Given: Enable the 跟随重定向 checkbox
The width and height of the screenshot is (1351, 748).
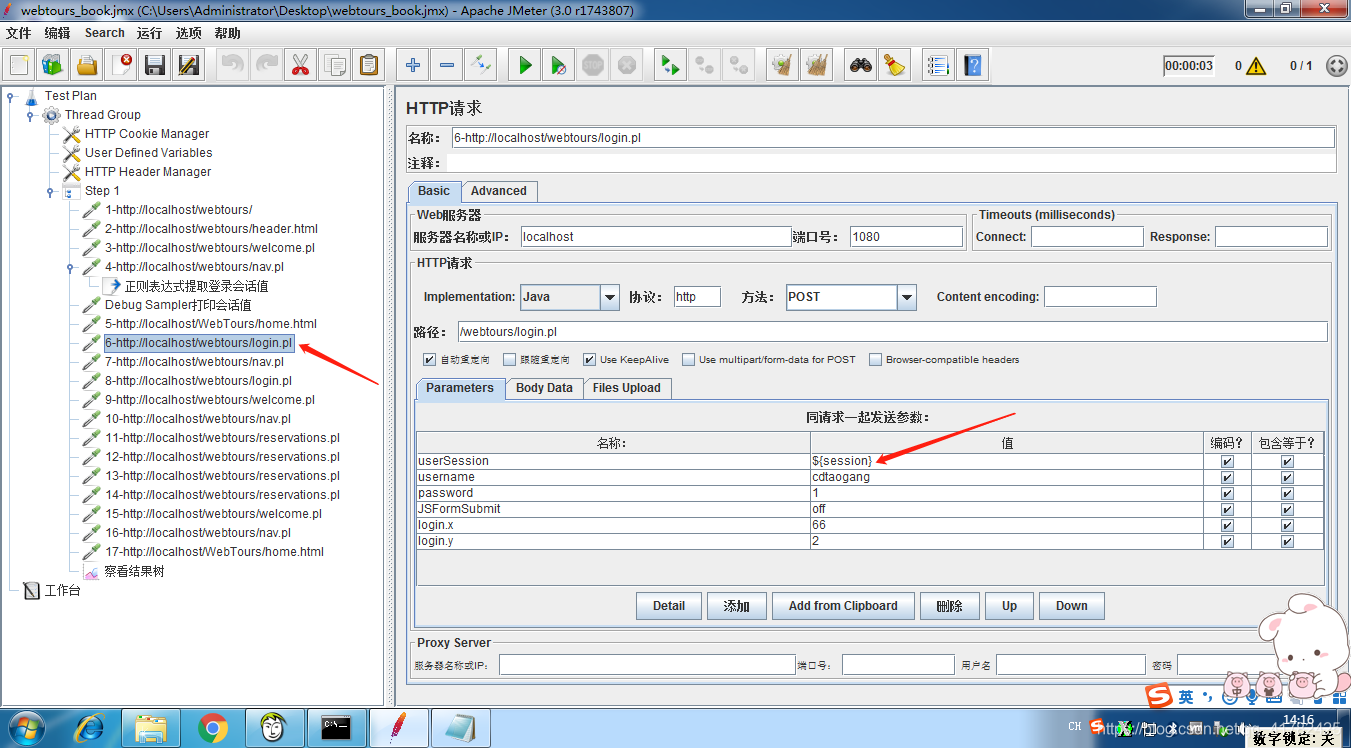Looking at the screenshot, I should [x=510, y=360].
